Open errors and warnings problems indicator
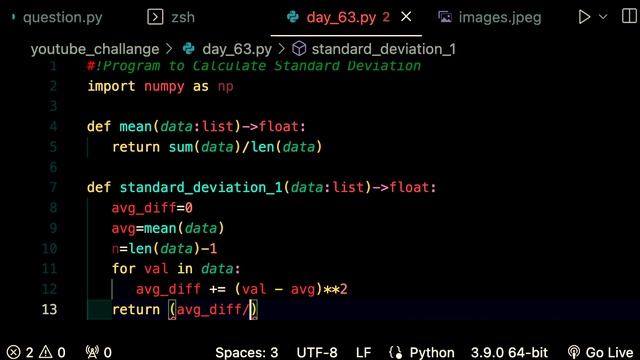This screenshot has height=360, width=640. point(36,352)
